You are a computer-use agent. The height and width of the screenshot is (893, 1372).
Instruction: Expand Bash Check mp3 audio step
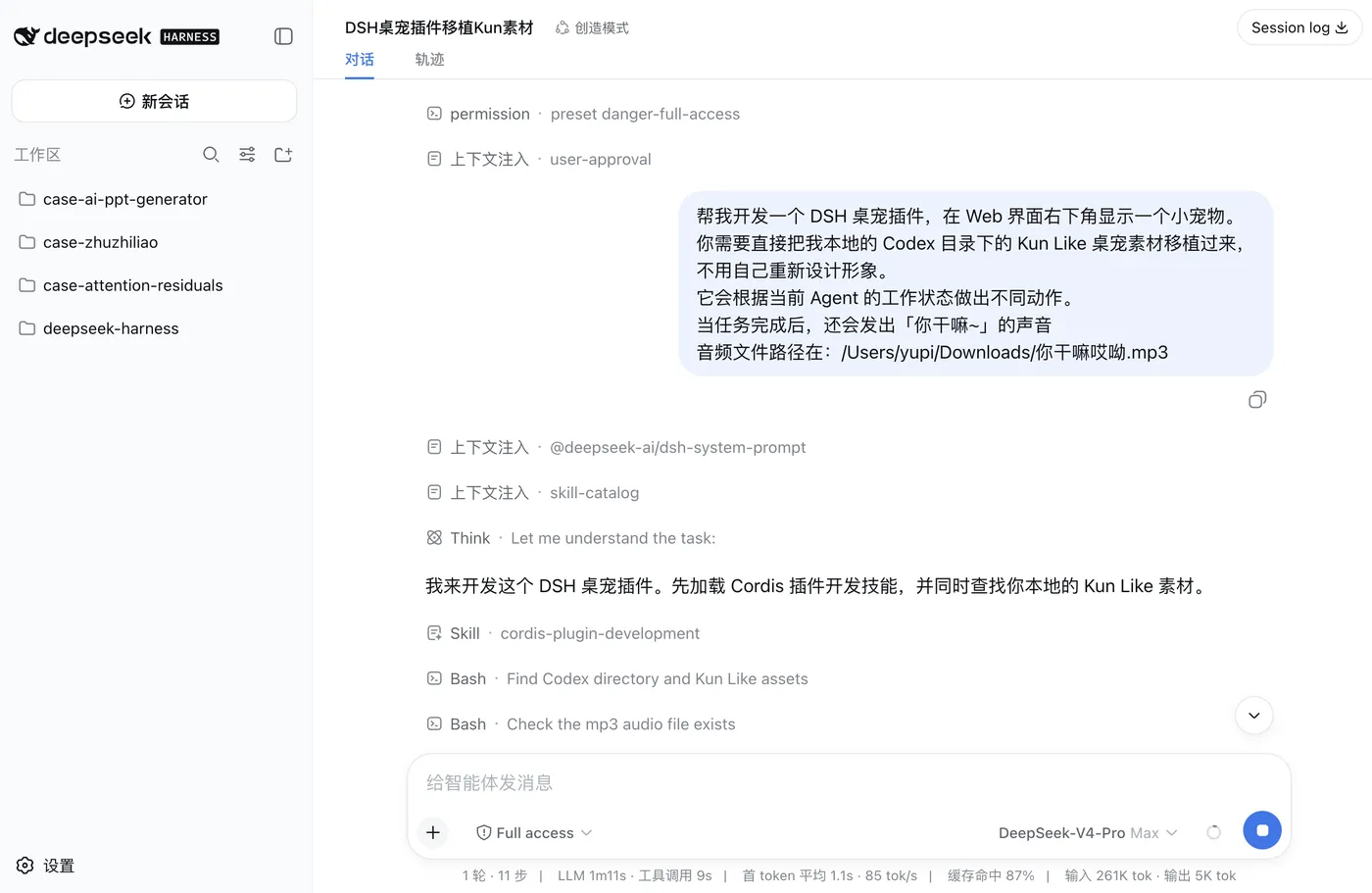click(581, 724)
